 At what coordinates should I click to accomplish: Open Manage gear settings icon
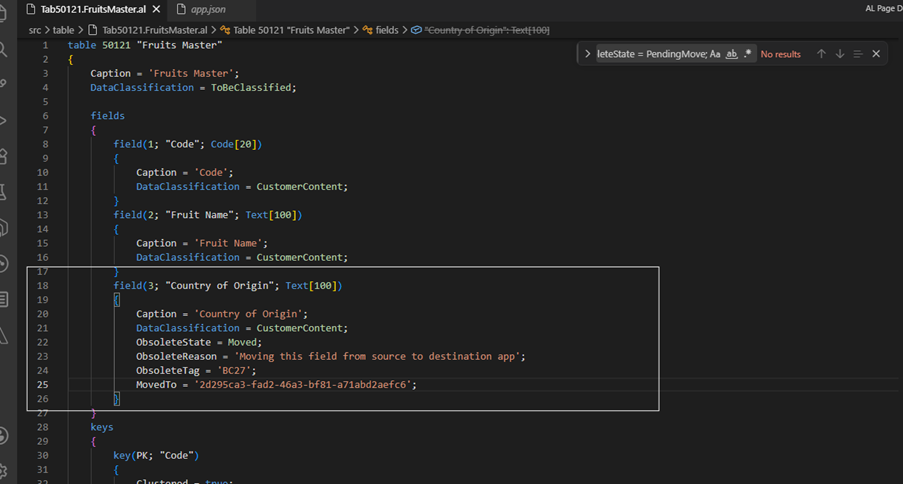3,471
